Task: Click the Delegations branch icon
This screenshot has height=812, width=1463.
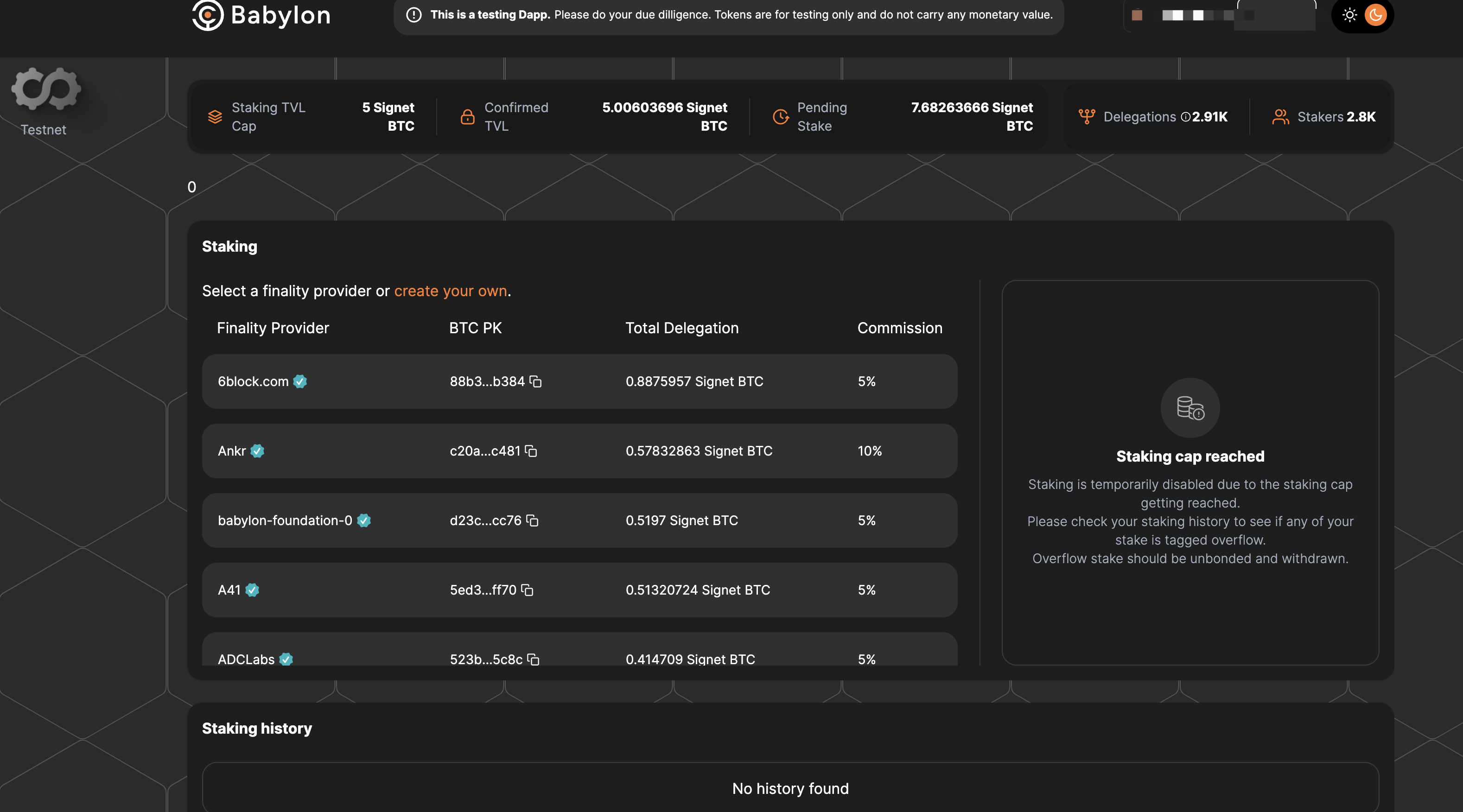Action: (x=1087, y=117)
